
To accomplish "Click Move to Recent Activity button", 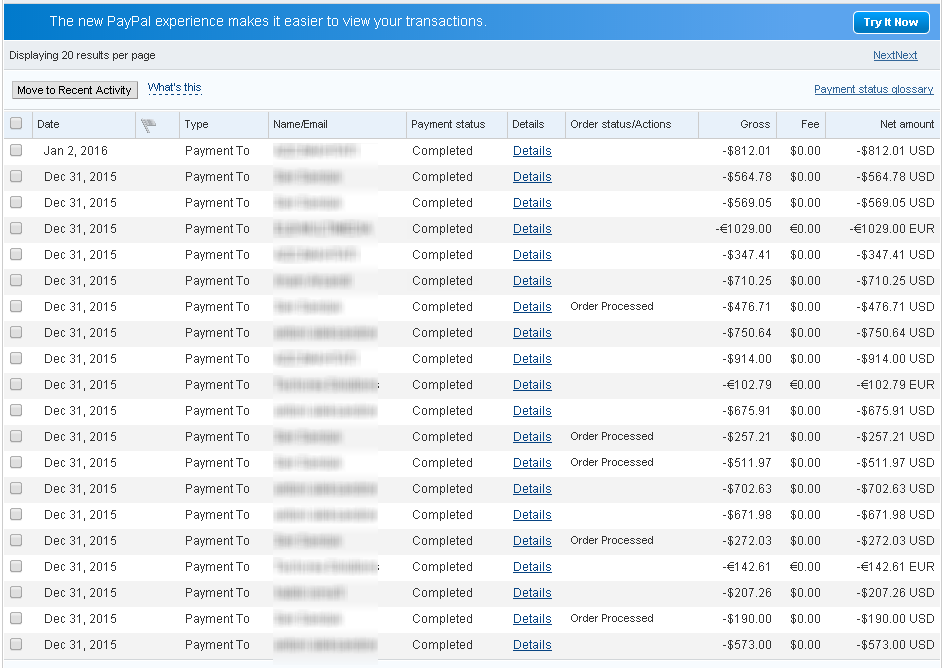I will tap(74, 90).
